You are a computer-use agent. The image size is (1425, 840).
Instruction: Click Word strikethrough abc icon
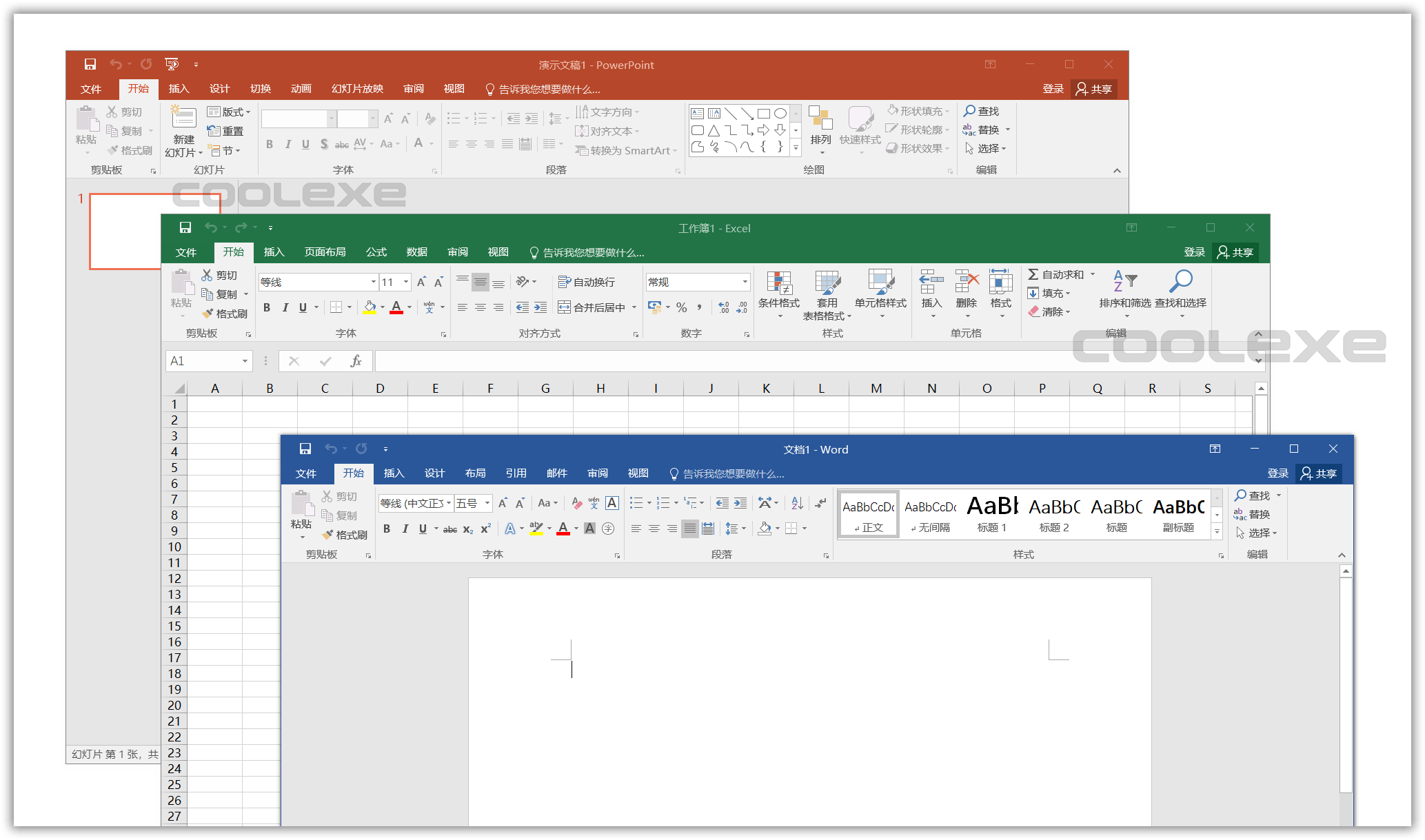point(450,529)
